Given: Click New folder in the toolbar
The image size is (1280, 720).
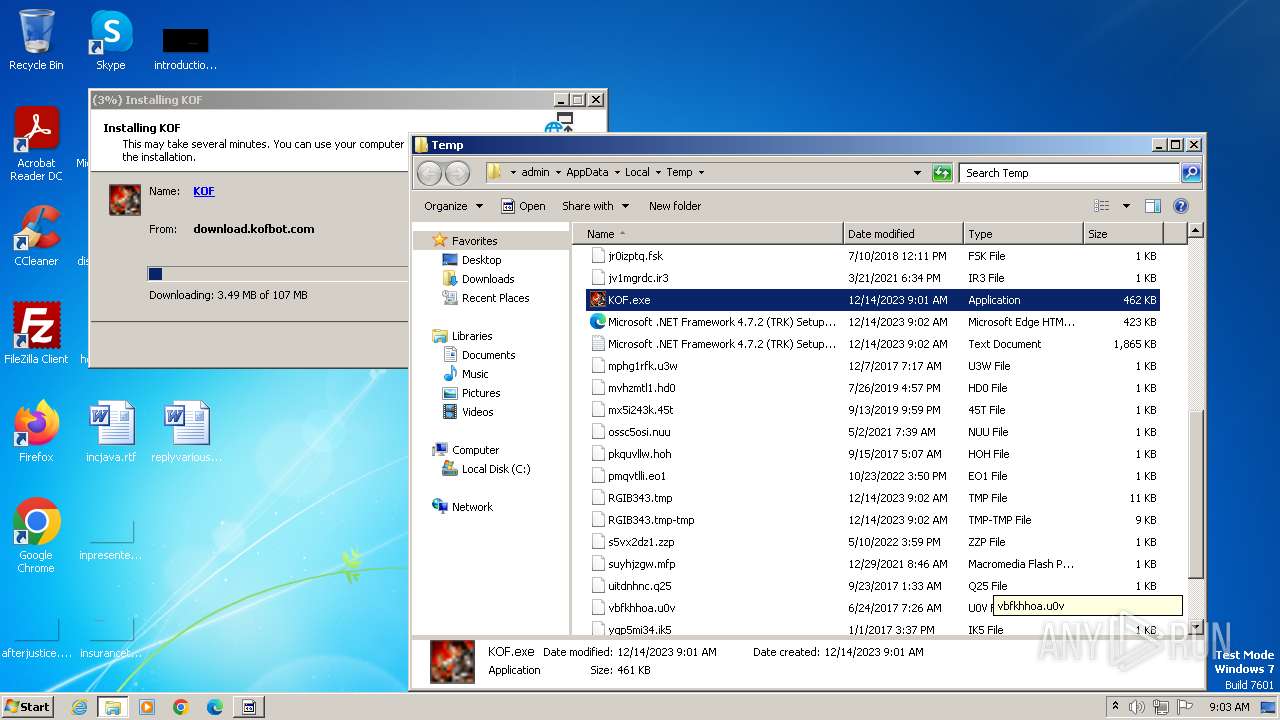Looking at the screenshot, I should pos(675,206).
